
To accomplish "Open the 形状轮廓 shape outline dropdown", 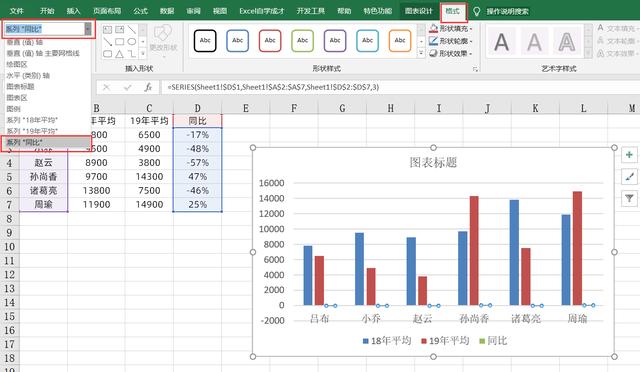I will tap(451, 41).
